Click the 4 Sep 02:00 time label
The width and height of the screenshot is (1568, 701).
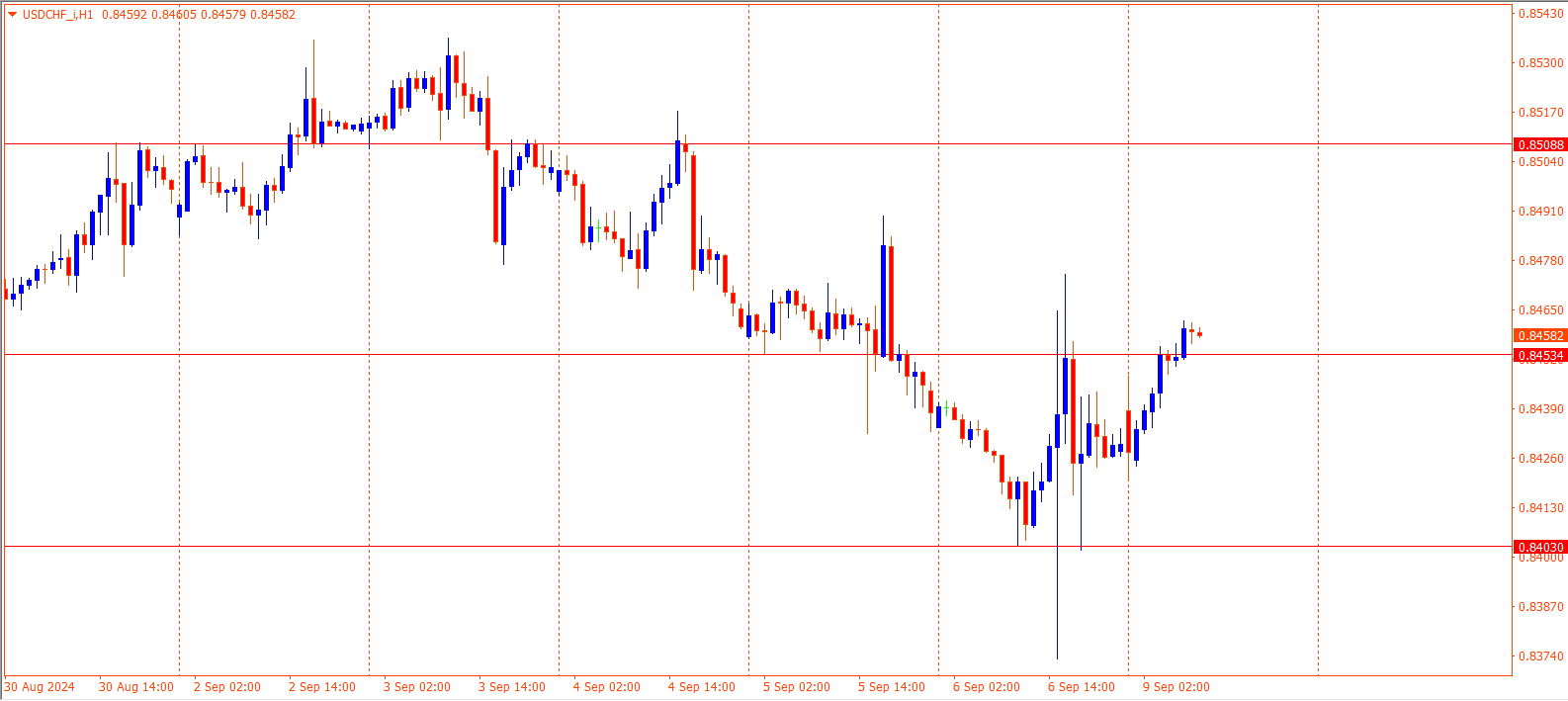[x=607, y=687]
